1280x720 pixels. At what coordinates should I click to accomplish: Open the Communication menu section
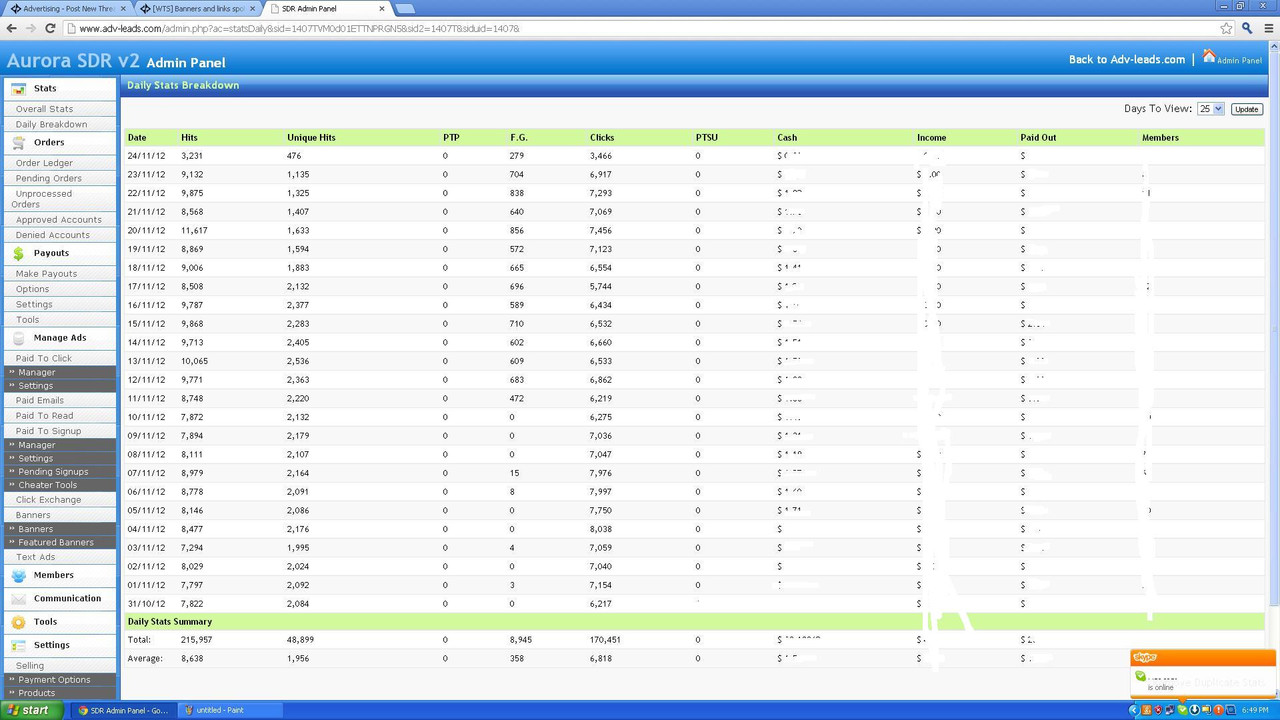[67, 599]
